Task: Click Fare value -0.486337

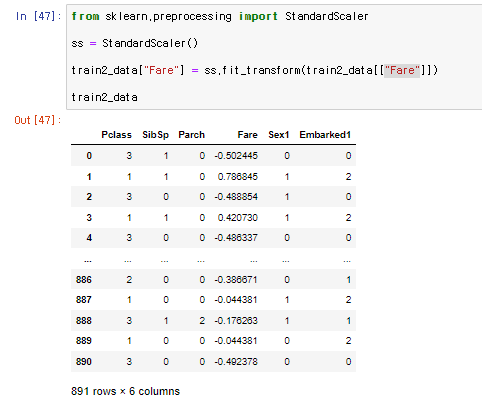Action: pos(236,238)
